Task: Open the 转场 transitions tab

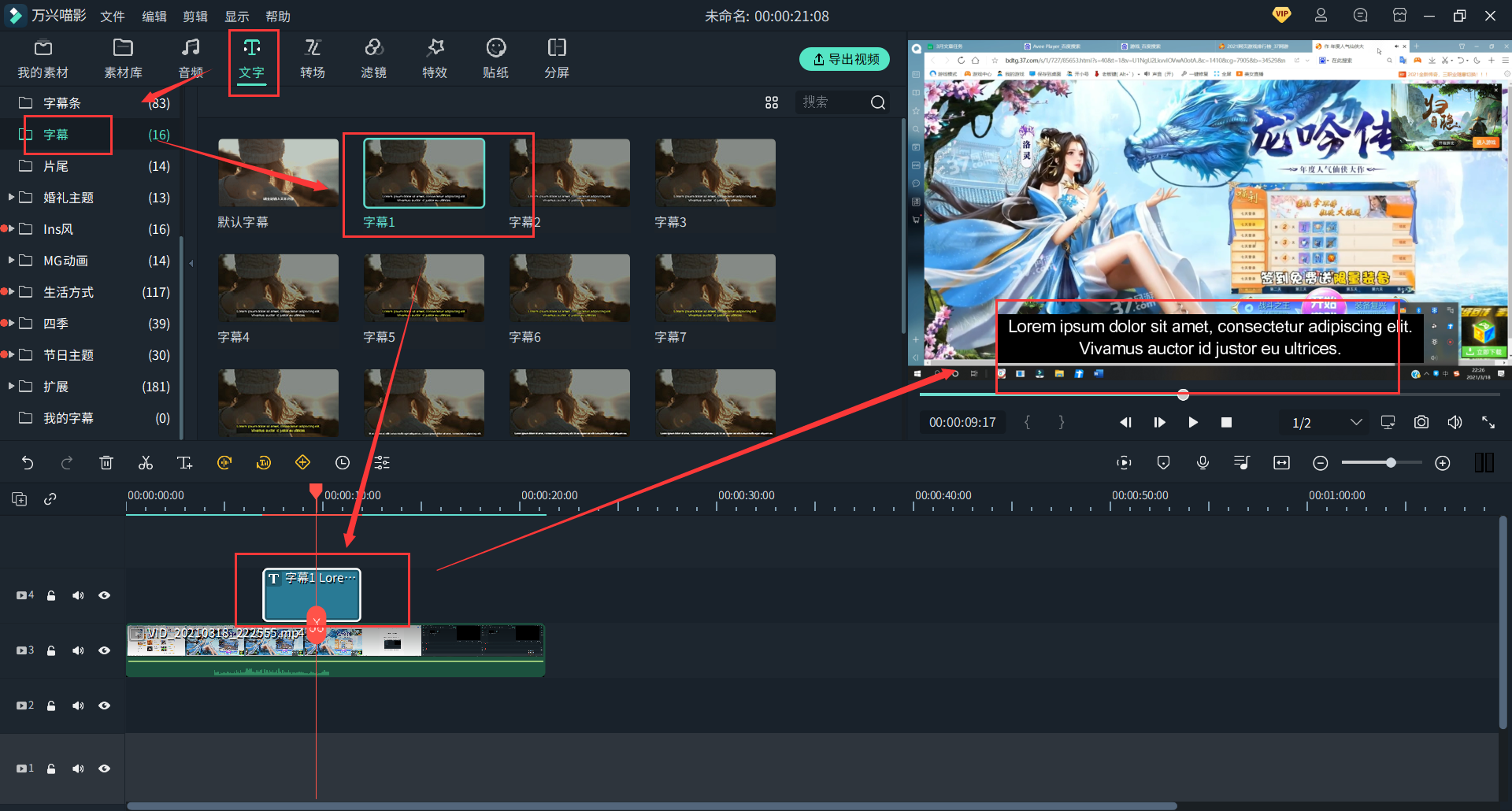Action: point(313,59)
